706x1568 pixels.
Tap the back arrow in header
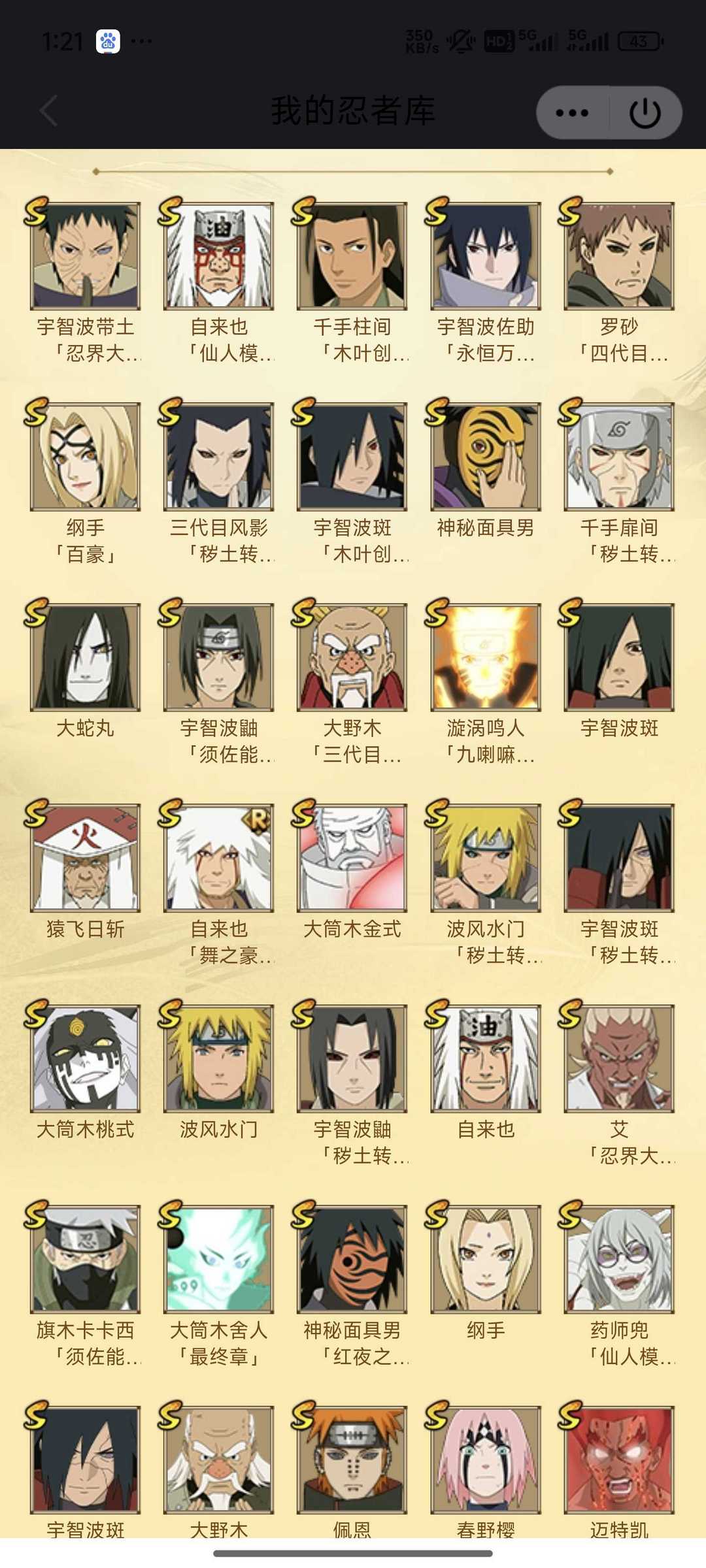click(x=49, y=110)
